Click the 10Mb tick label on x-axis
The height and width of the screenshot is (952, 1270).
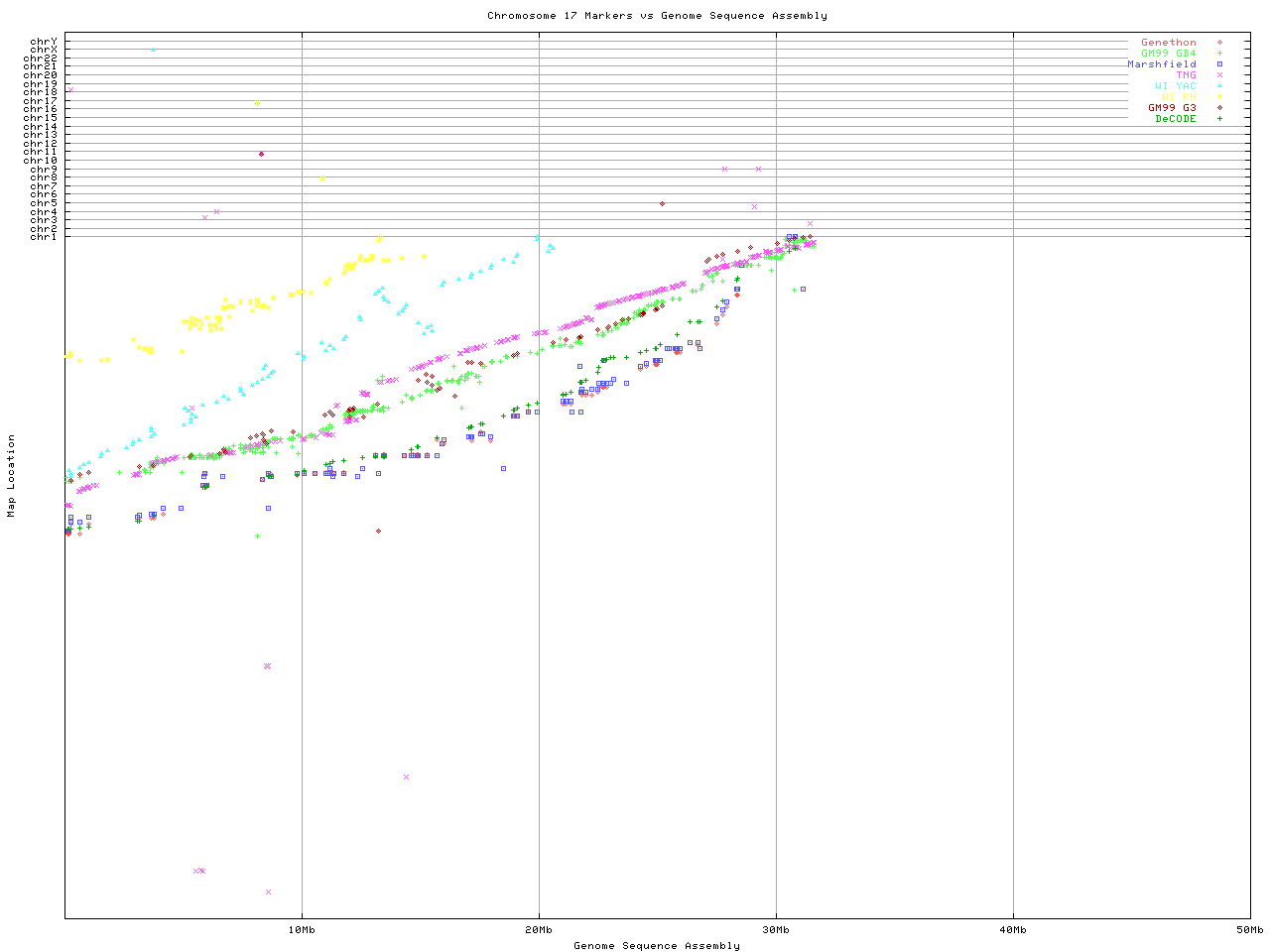[x=302, y=930]
